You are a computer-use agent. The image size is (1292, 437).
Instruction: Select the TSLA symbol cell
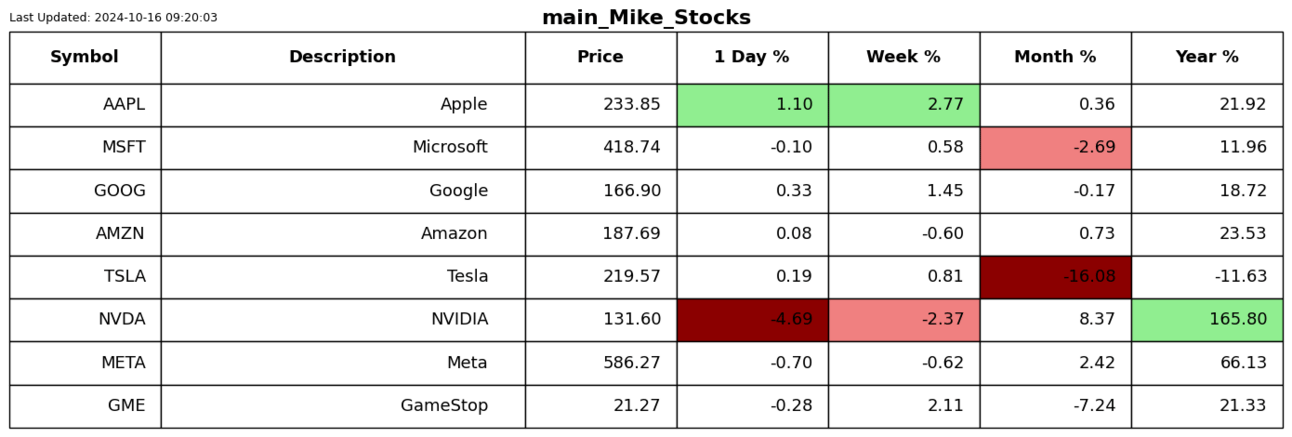tap(85, 277)
